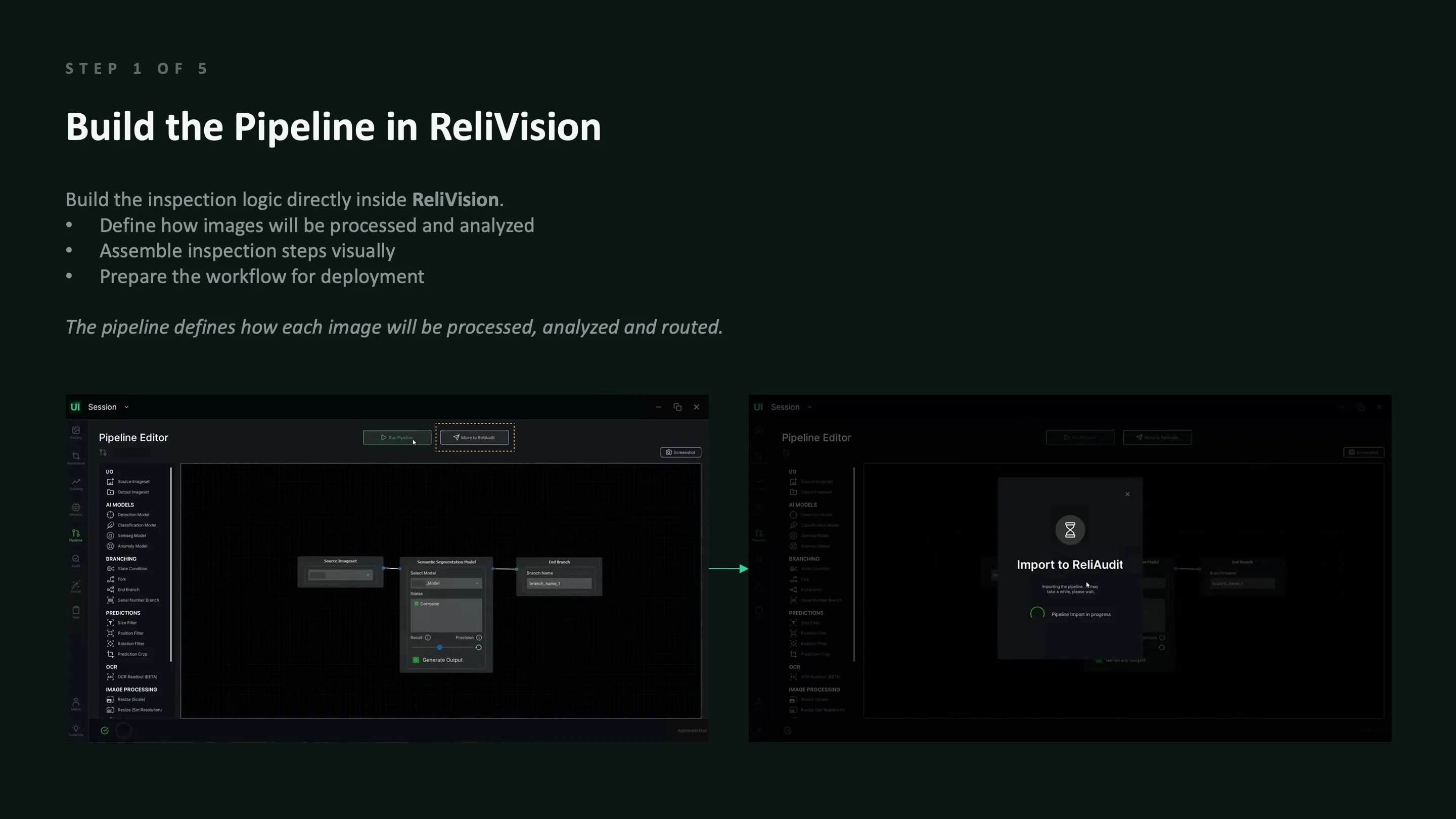Open Annotation in the left window's sidebar
Screen dimensions: 1456x819
pos(76,458)
